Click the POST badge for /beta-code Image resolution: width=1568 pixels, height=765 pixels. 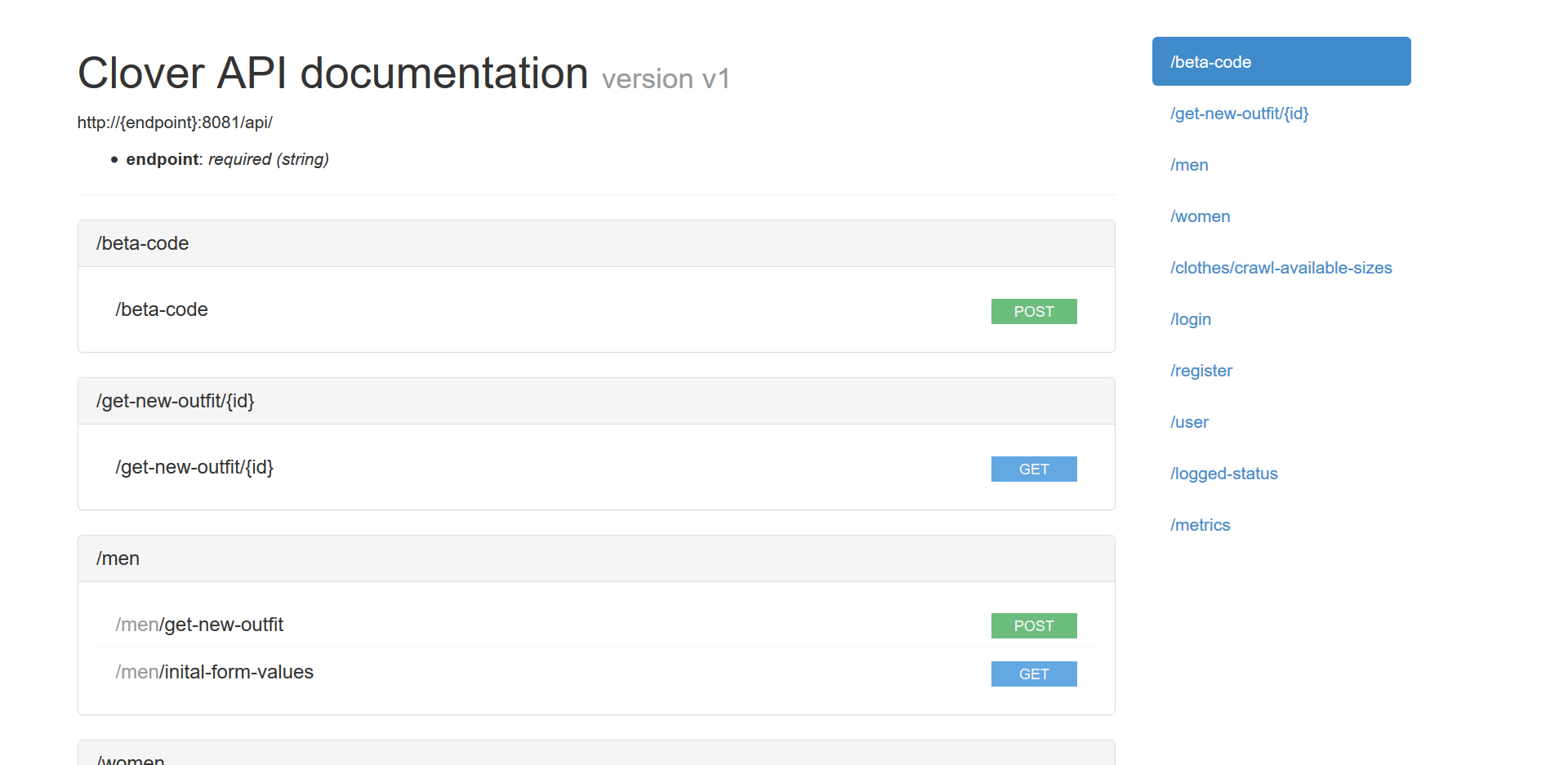[x=1033, y=311]
